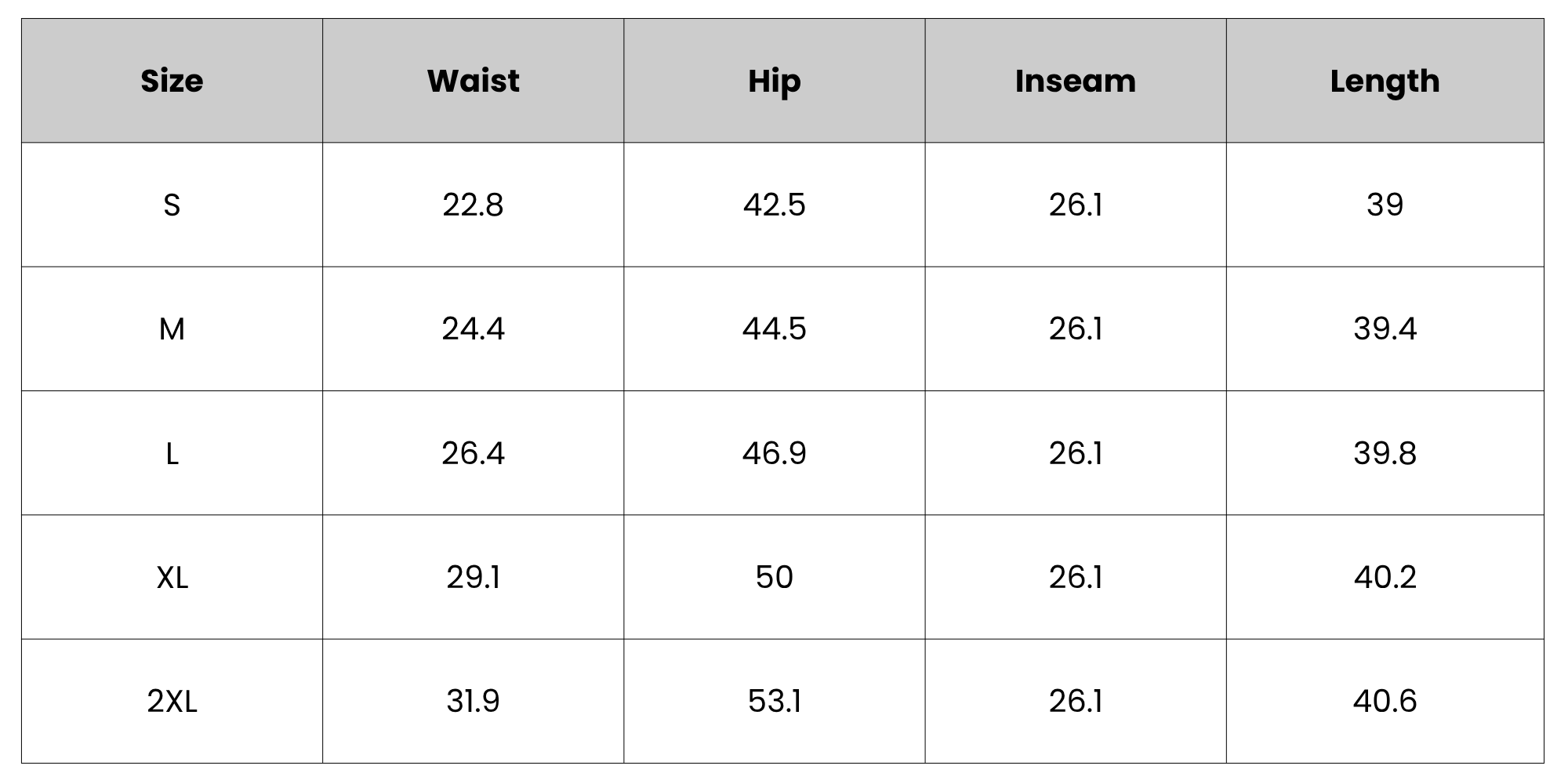
Task: Click the Inseam column header
Action: 1075,81
